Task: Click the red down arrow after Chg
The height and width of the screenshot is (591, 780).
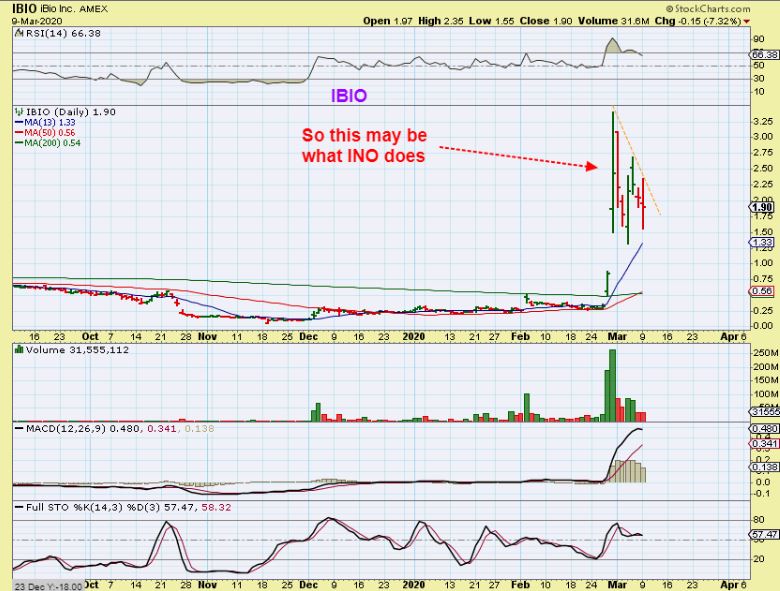Action: pos(746,21)
